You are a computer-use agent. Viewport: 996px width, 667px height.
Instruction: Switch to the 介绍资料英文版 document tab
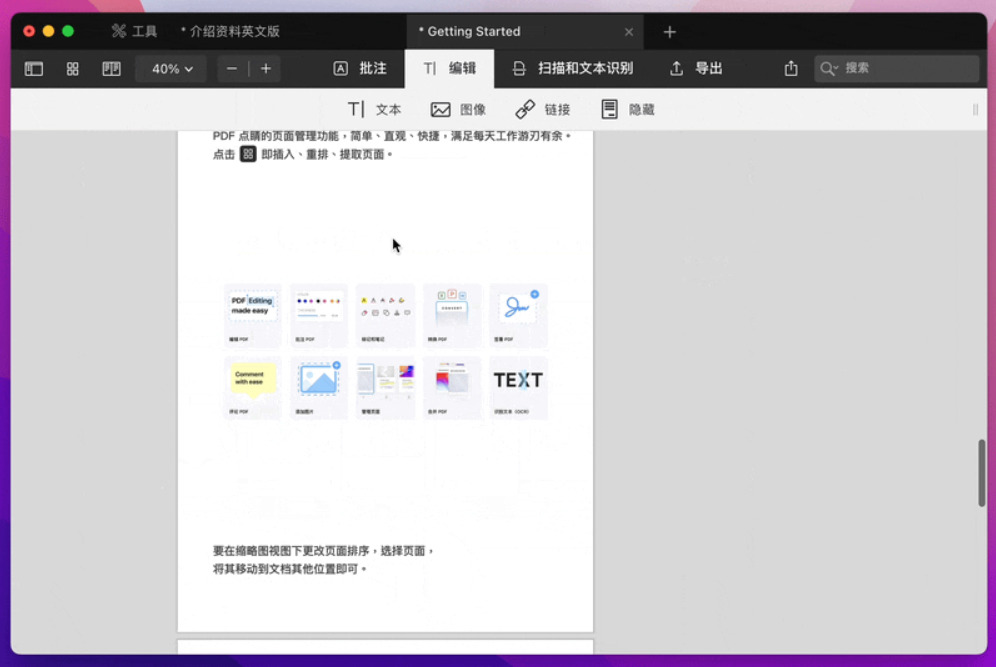point(230,32)
